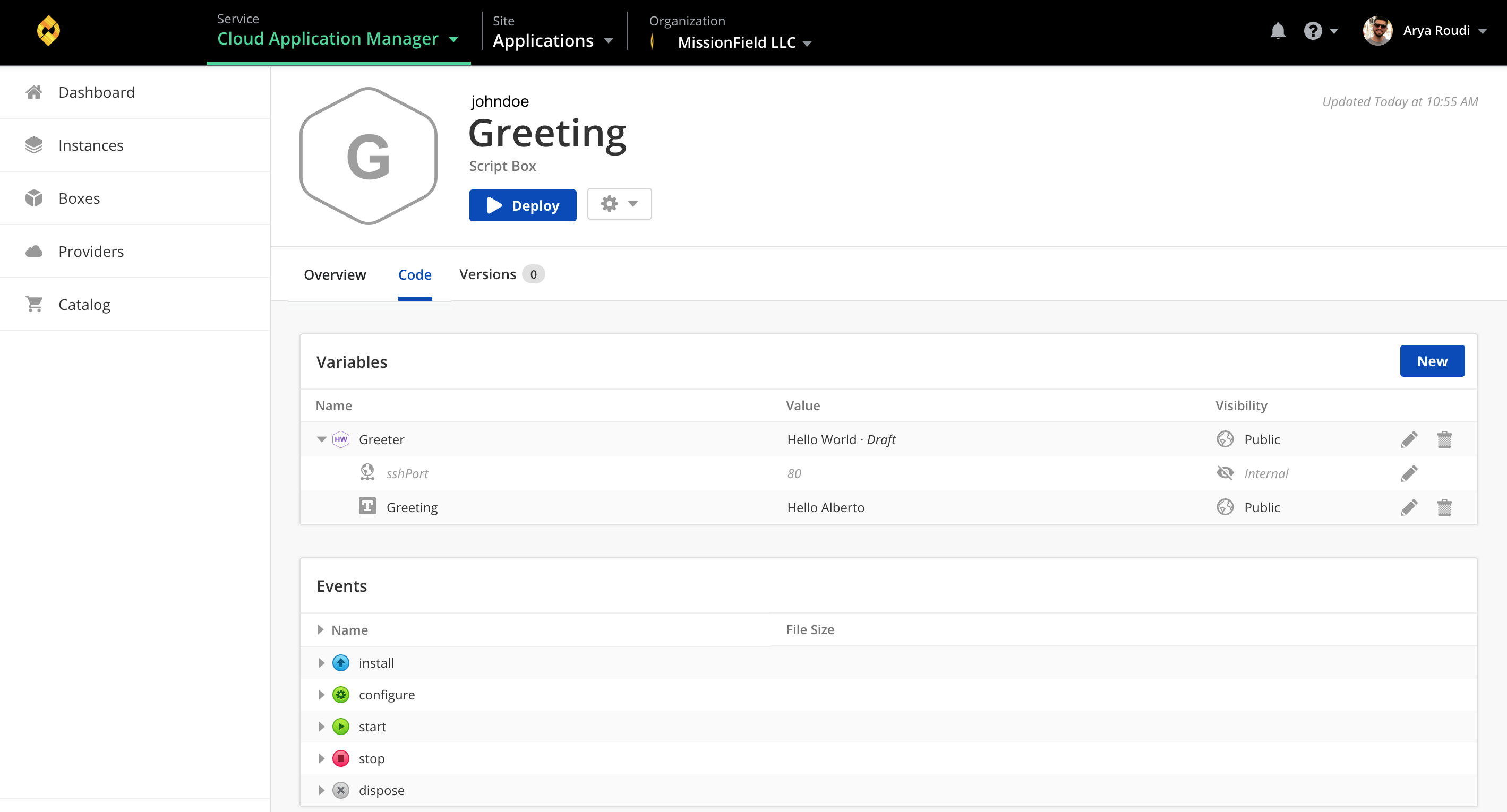This screenshot has height=812, width=1507.
Task: Click the start event play icon
Action: point(341,726)
